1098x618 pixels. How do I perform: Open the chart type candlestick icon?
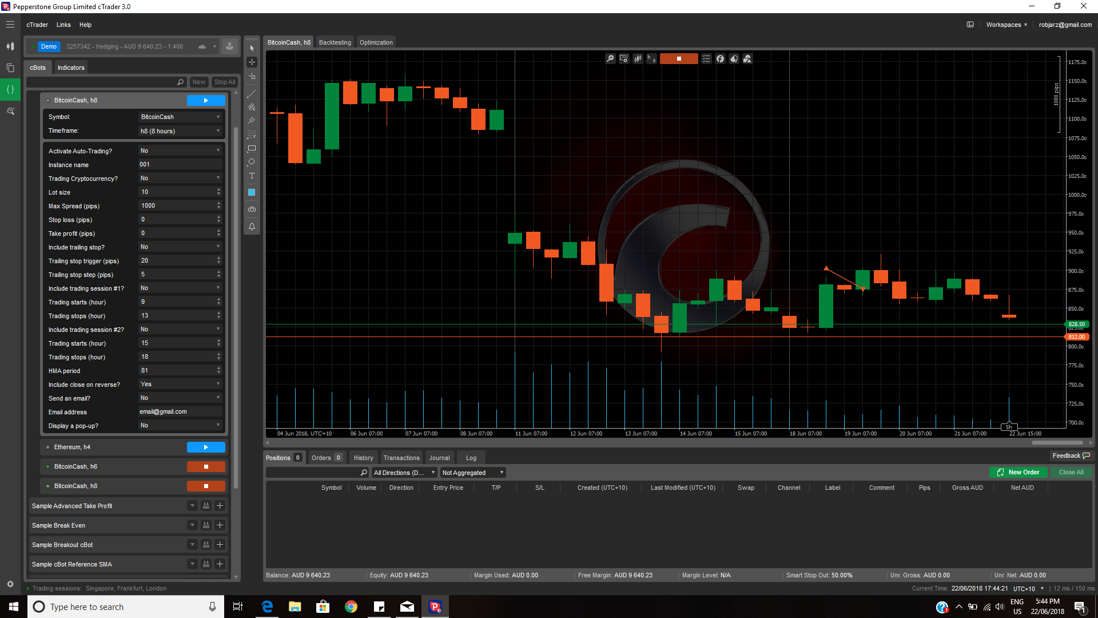tap(638, 59)
